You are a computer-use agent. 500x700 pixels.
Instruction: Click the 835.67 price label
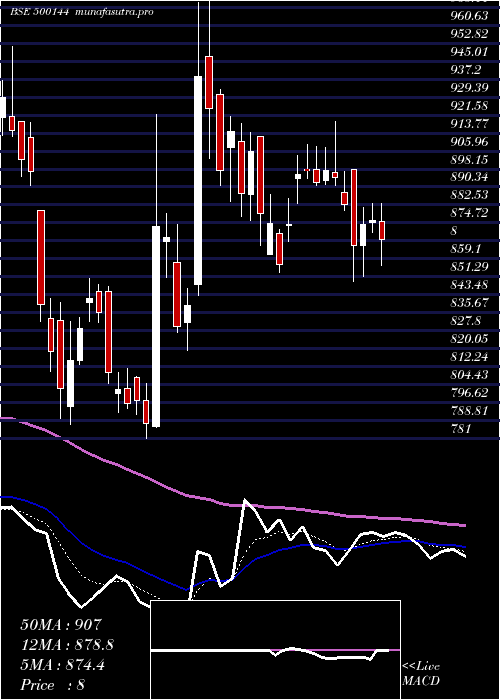pyautogui.click(x=469, y=302)
